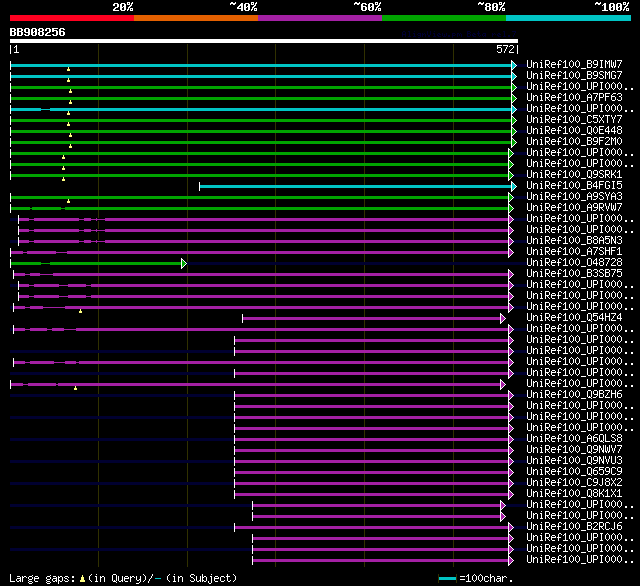Viewport: 640px width, 586px height.
Task: Open hit UniRef100_B9IMW7
Action: (x=574, y=64)
